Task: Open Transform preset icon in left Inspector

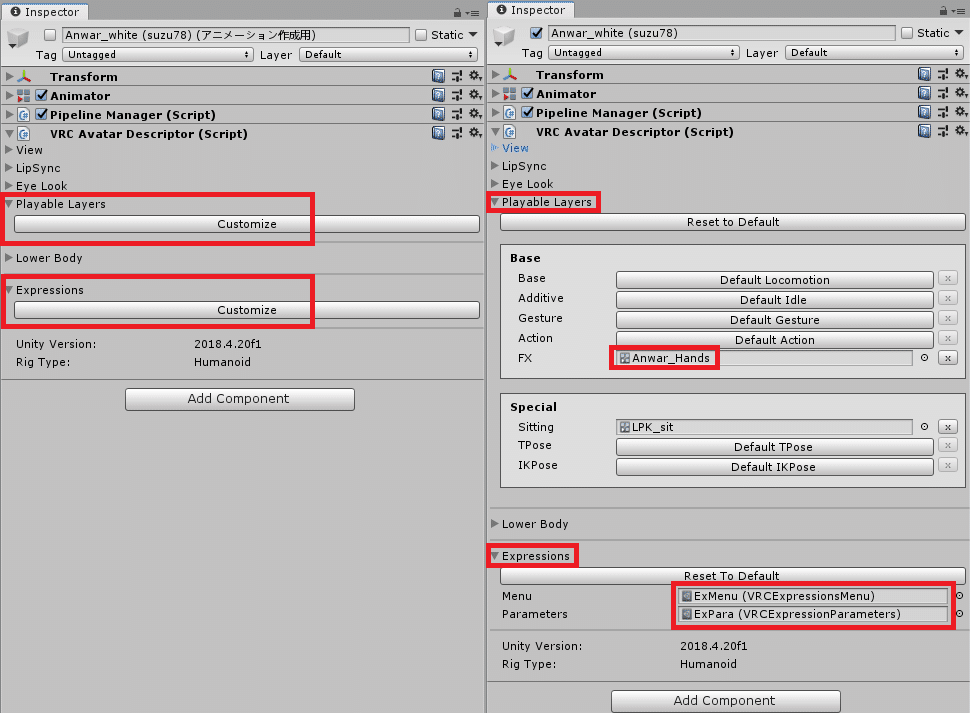Action: [x=457, y=76]
